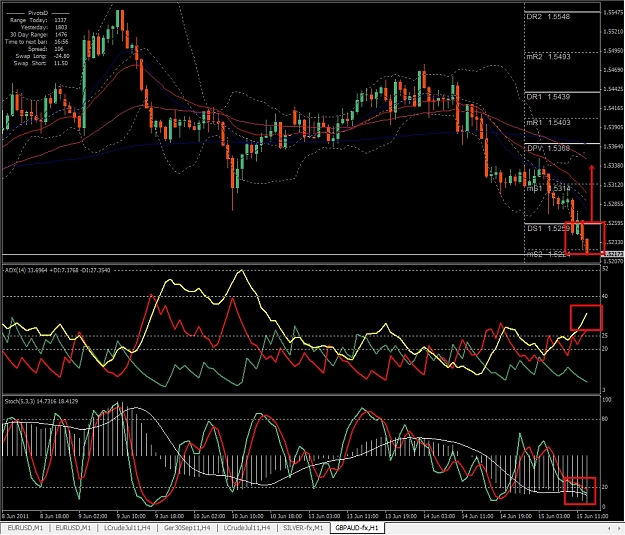
Task: Click the left tab-scroll arrow
Action: click(x=609, y=528)
